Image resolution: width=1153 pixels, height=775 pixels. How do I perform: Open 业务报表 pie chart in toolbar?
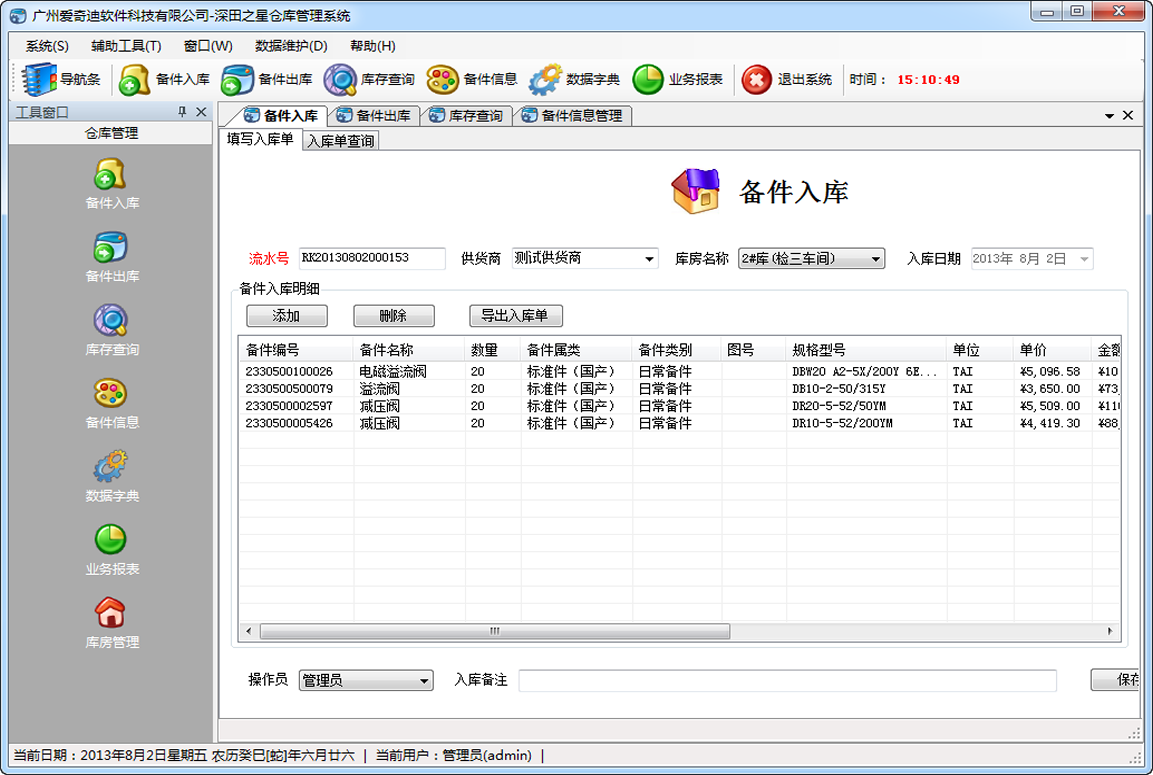point(648,80)
